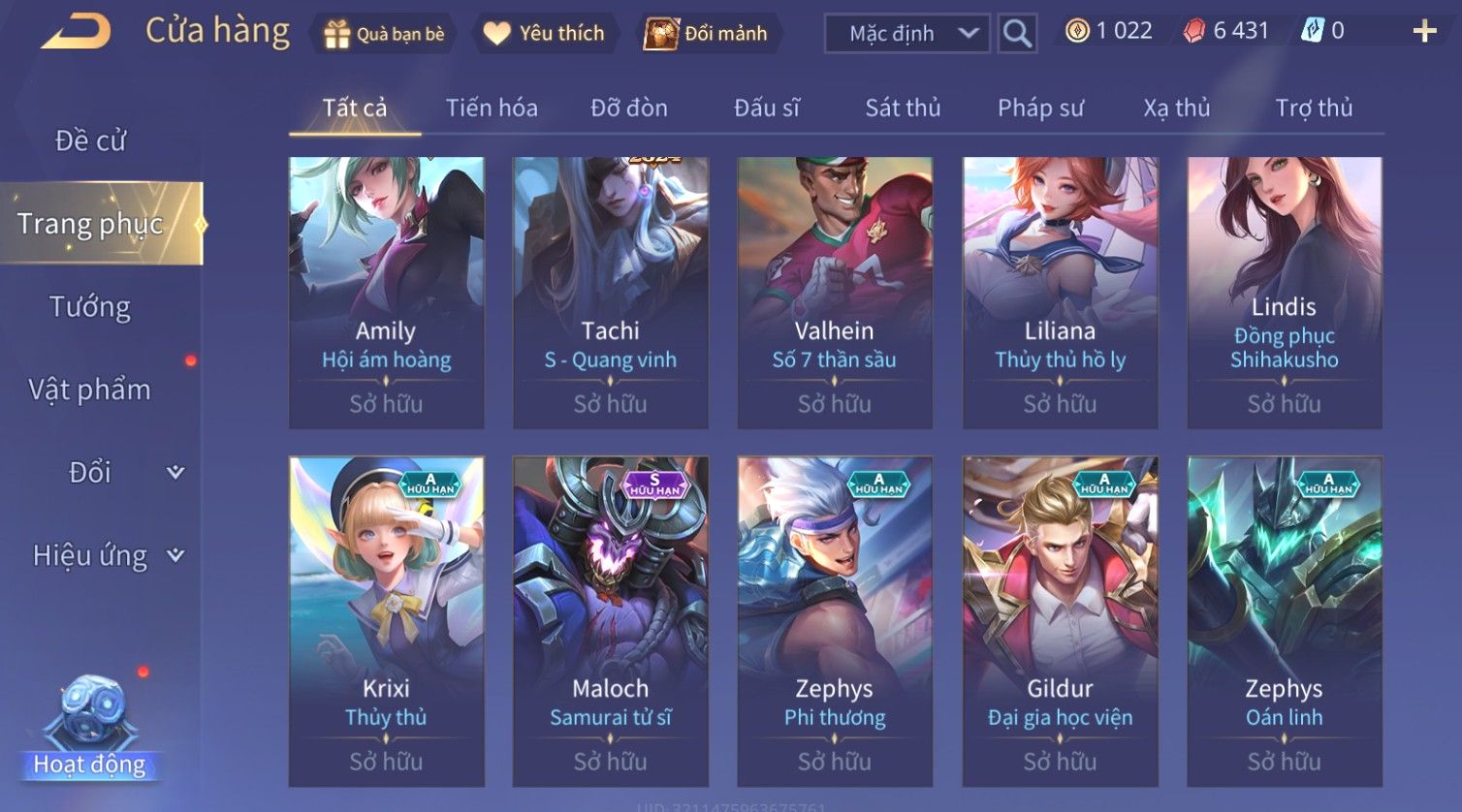Click the back arrow icon
Viewport: 1462px width, 812px height.
(x=76, y=32)
